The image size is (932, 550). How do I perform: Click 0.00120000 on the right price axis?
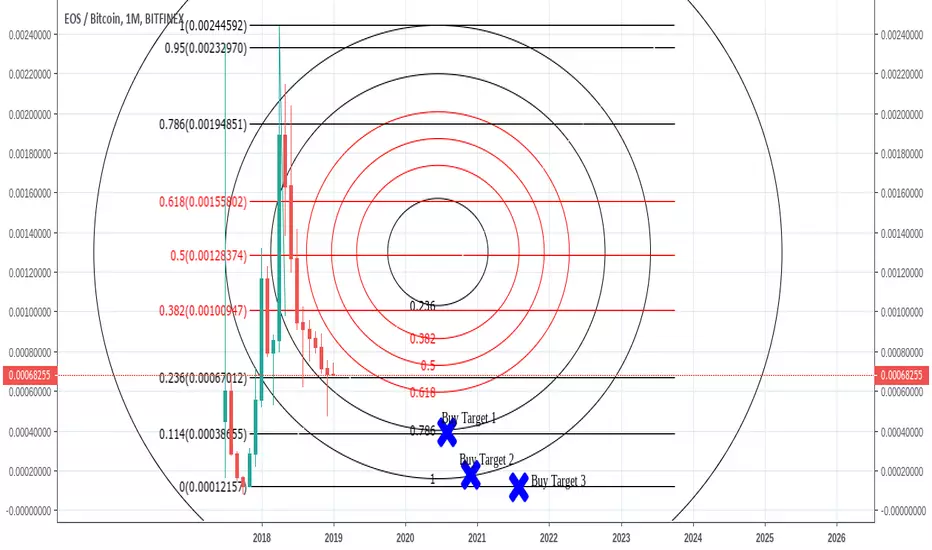pos(902,273)
